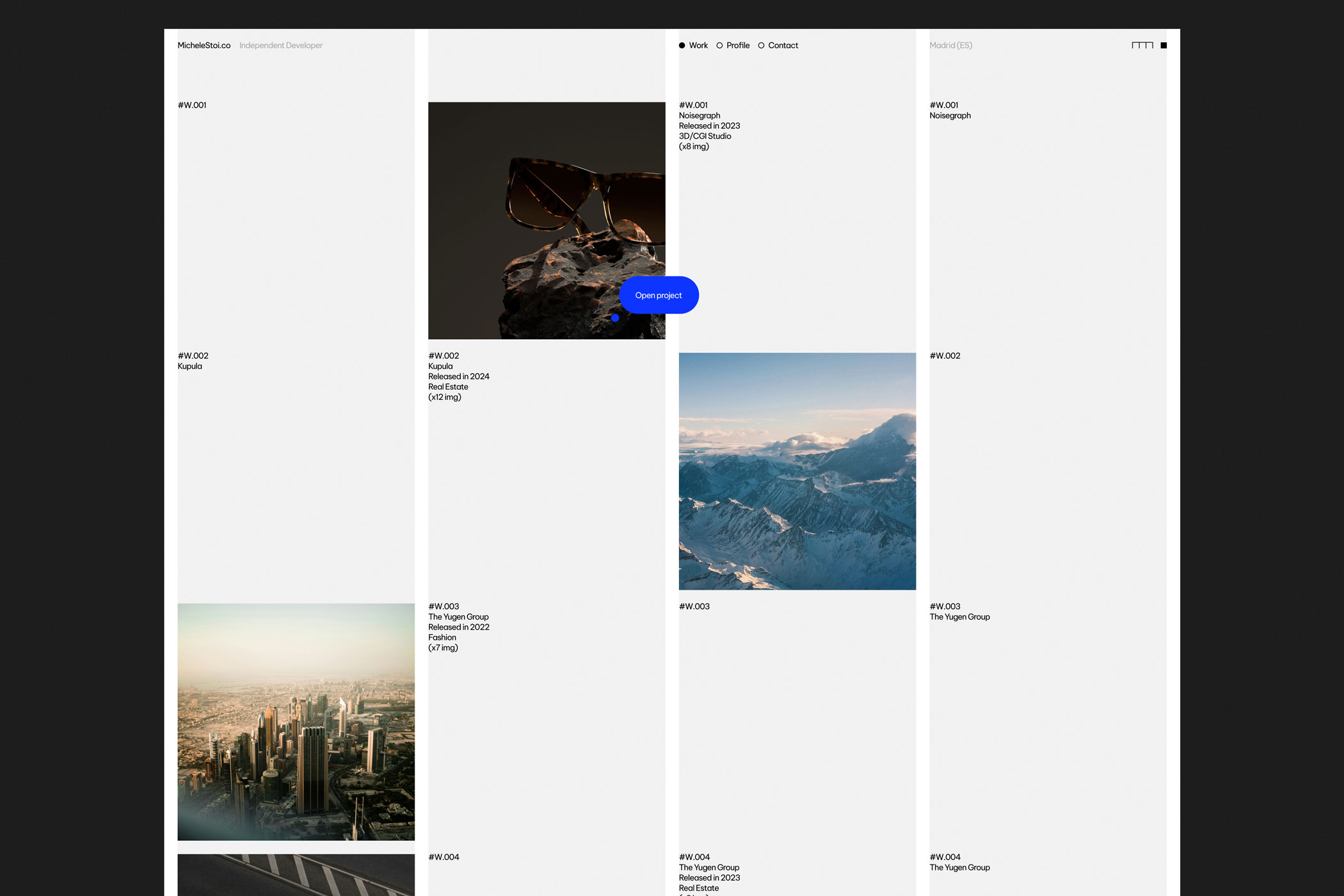Select the Contact radio nav item
1344x896 pixels.
point(778,45)
